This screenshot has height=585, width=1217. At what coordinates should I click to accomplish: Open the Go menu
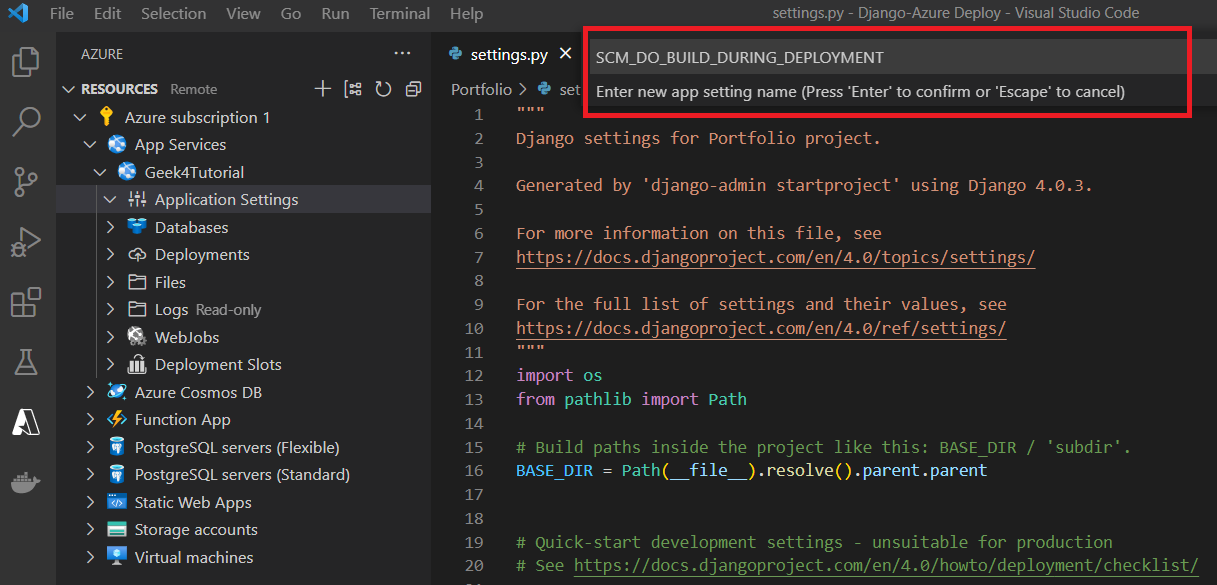point(291,14)
